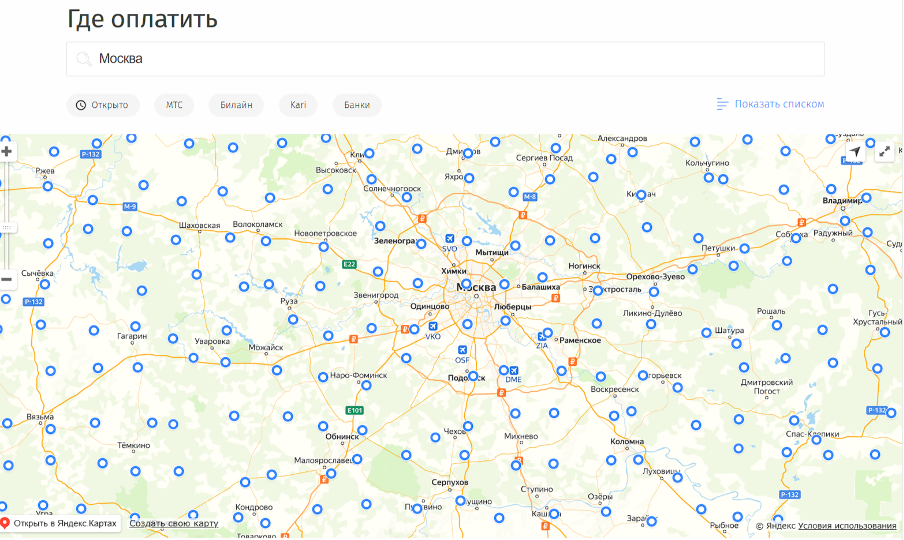Toggle the МТС filter chip
904x540 pixels.
pos(174,105)
